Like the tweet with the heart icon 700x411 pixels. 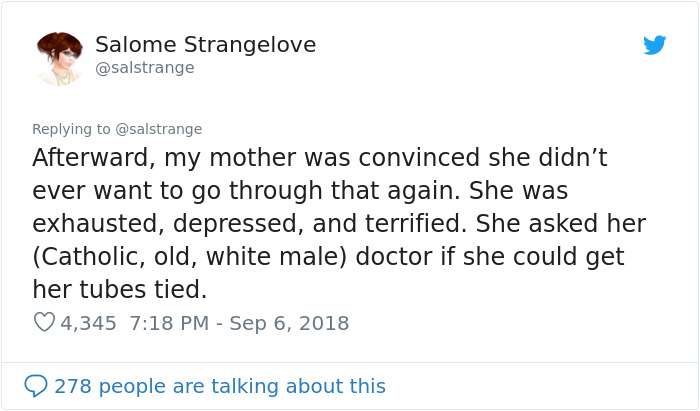click(x=44, y=323)
